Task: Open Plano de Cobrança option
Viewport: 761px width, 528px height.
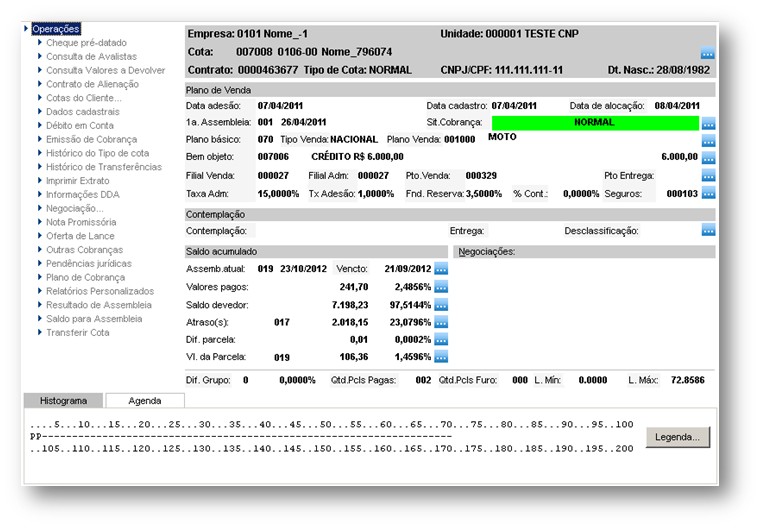Action: (x=85, y=278)
